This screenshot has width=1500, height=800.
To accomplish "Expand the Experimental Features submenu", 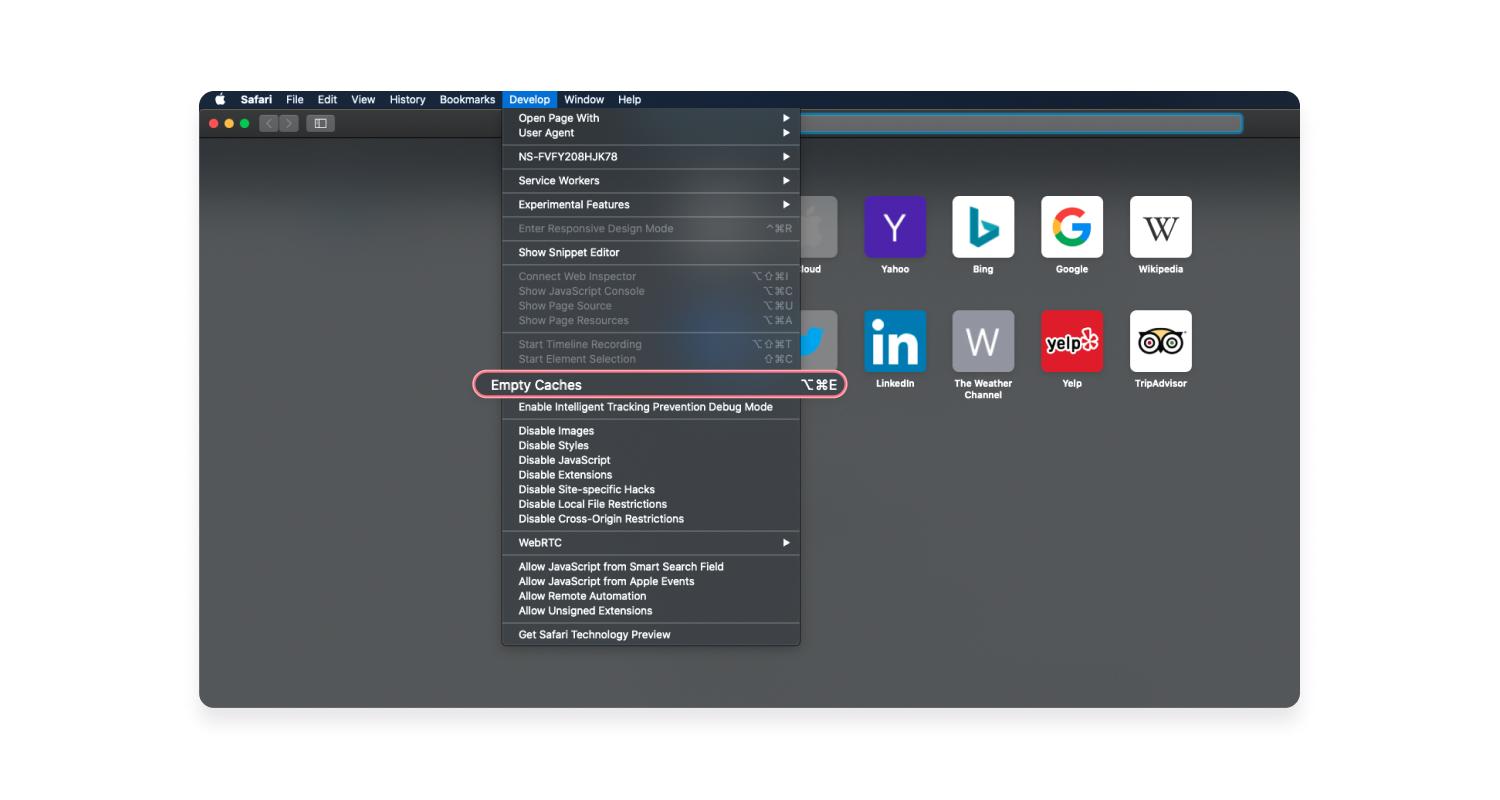I will 651,205.
